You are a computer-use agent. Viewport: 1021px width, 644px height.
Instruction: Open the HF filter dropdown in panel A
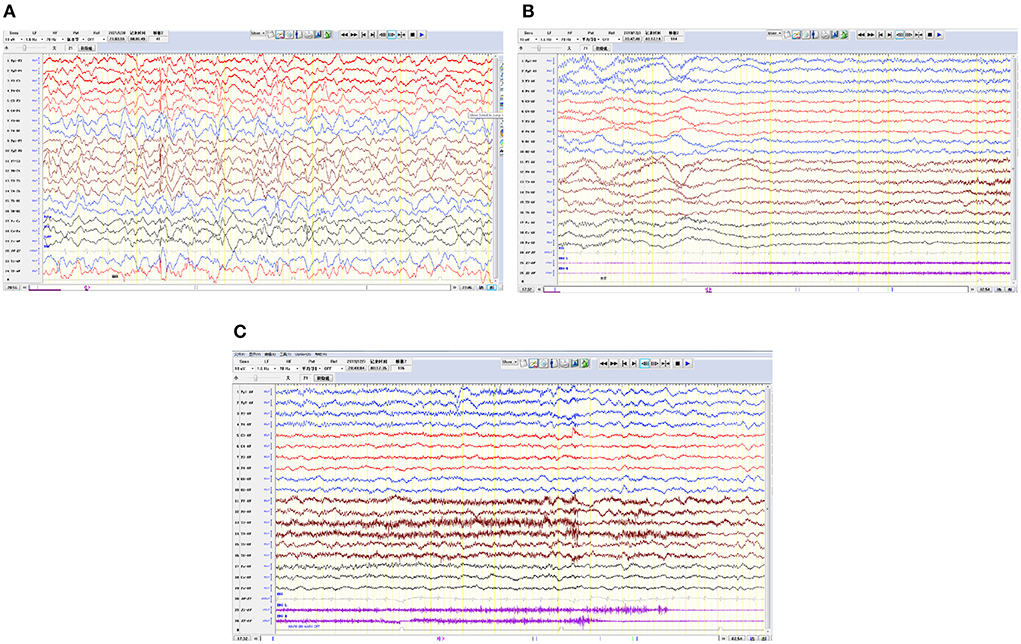[x=55, y=40]
